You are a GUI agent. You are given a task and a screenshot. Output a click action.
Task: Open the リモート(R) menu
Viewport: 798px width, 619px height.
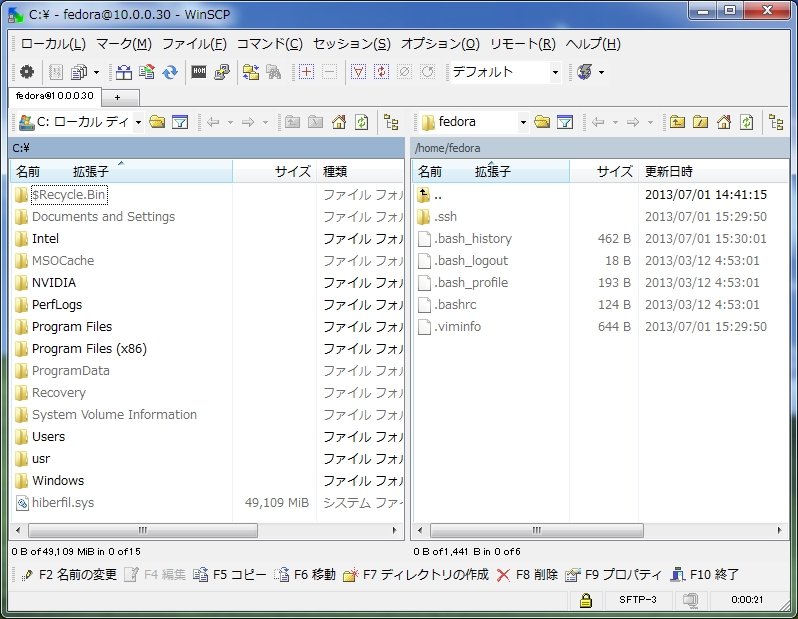pyautogui.click(x=523, y=44)
